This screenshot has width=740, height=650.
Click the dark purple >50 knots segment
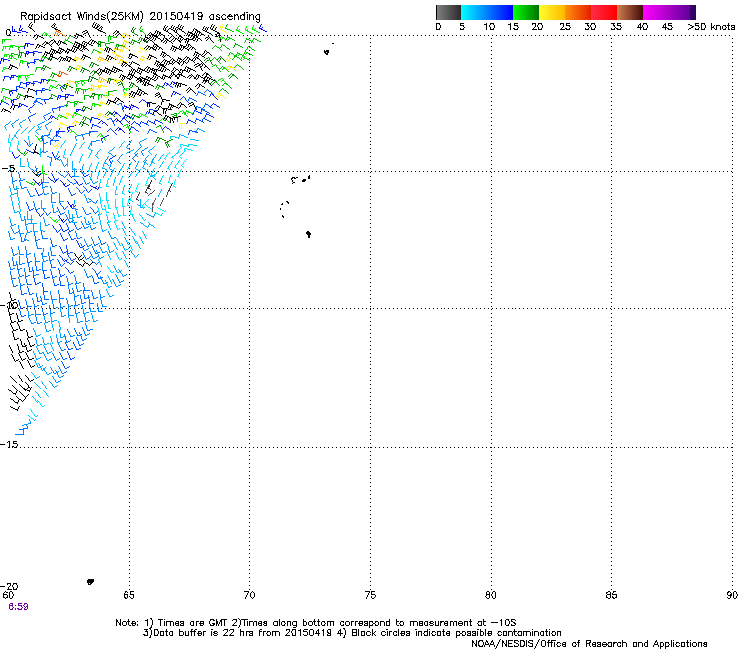coord(693,12)
